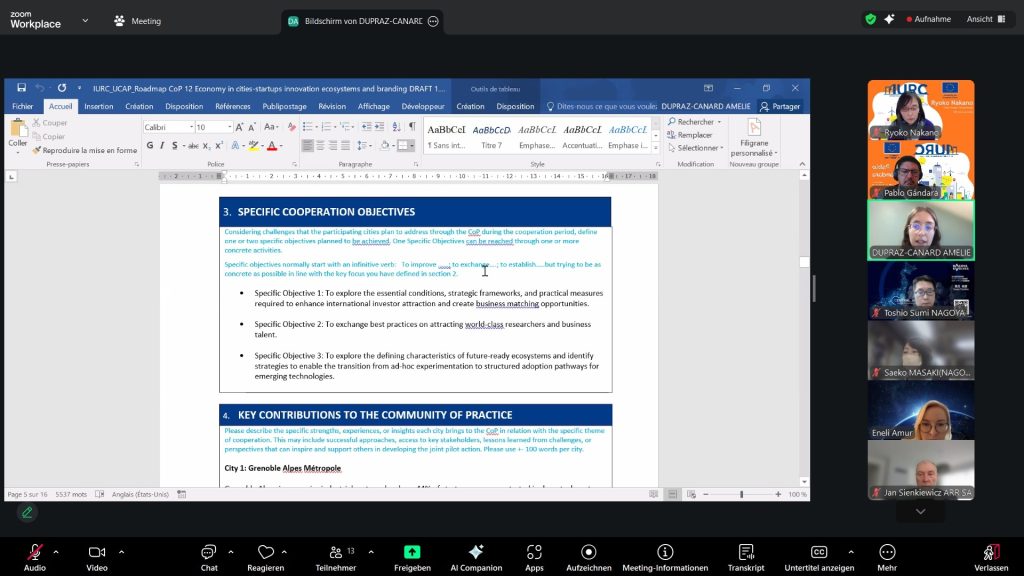Toggle the Video camera on

96,553
